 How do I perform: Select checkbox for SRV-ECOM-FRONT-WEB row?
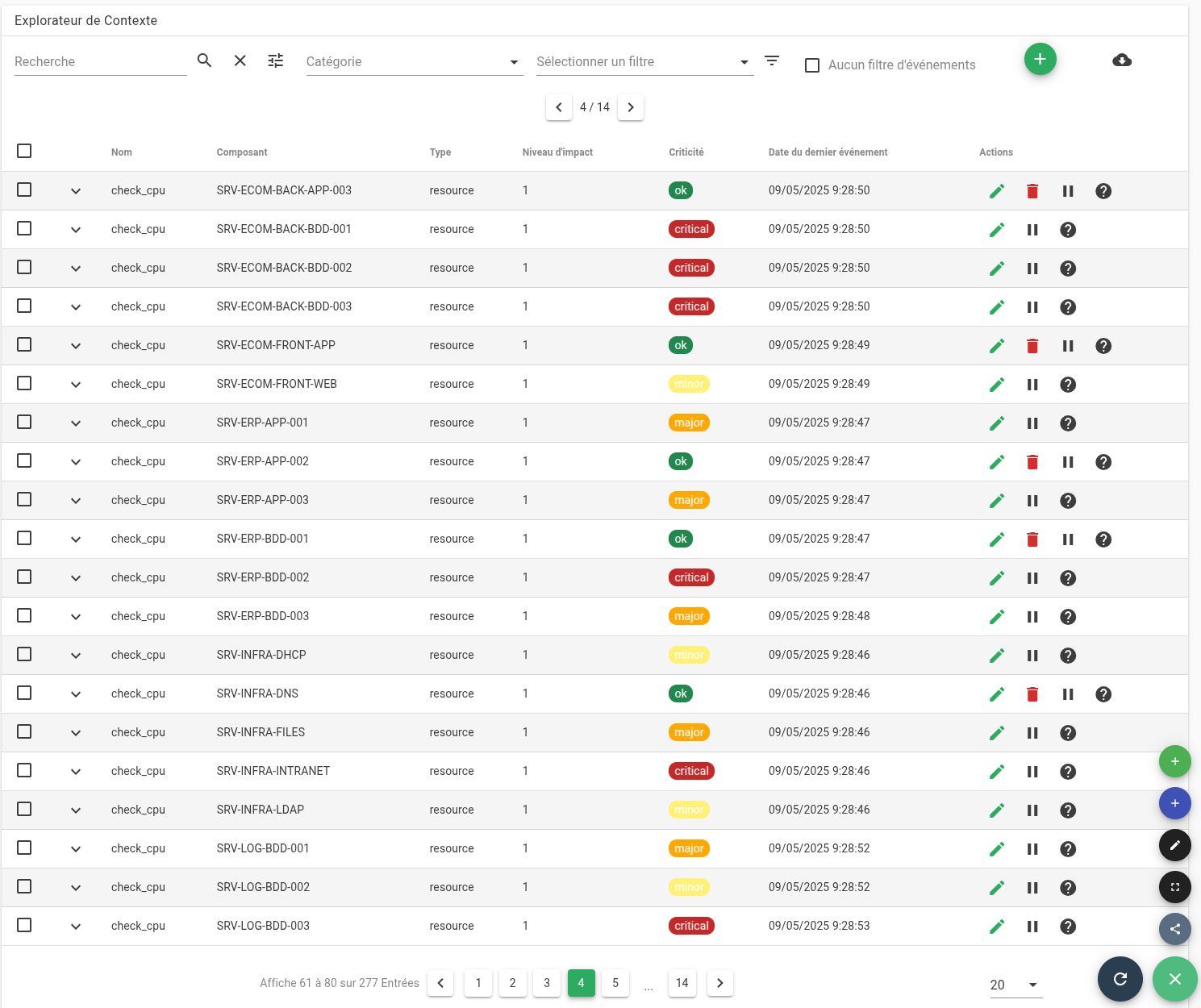coord(24,383)
